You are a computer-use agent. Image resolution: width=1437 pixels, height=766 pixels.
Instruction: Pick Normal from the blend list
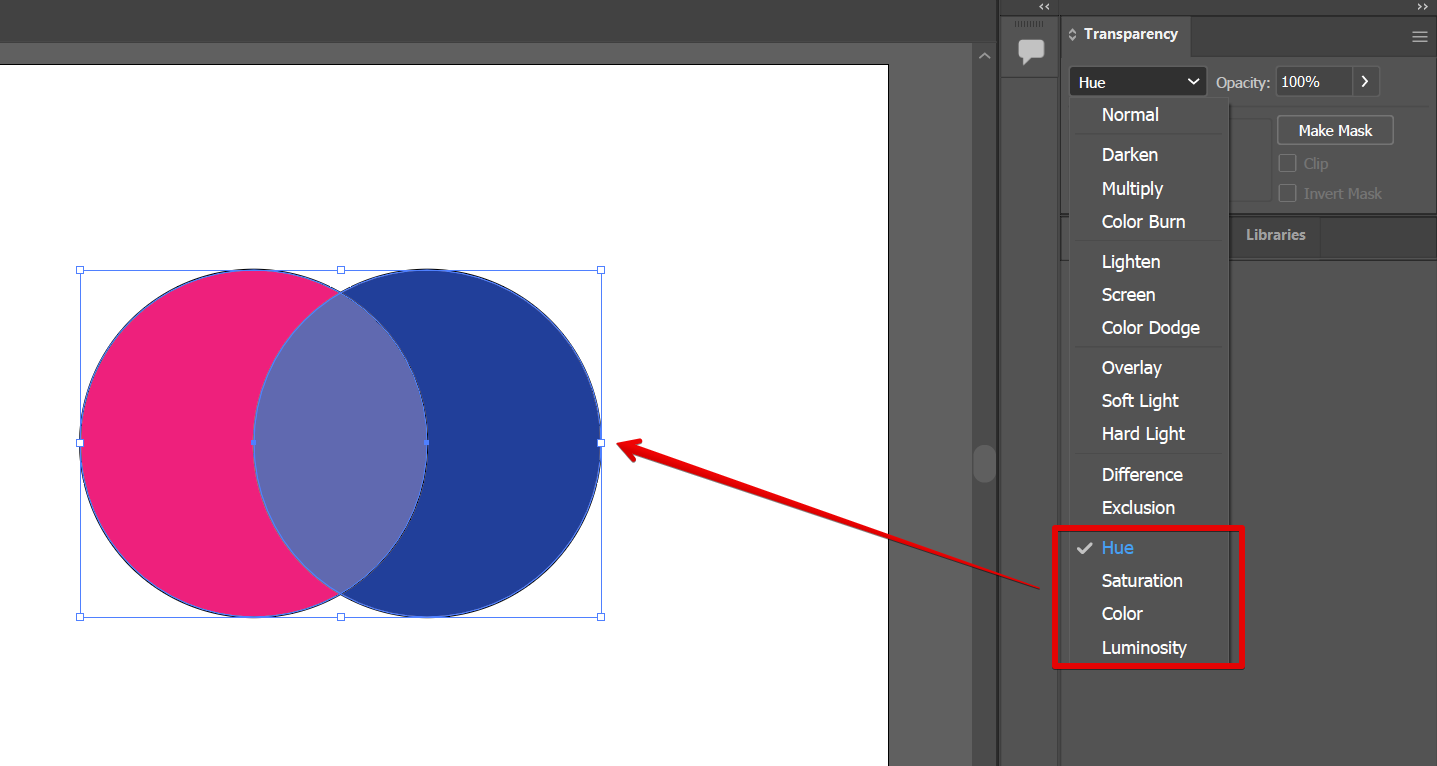click(x=1130, y=115)
